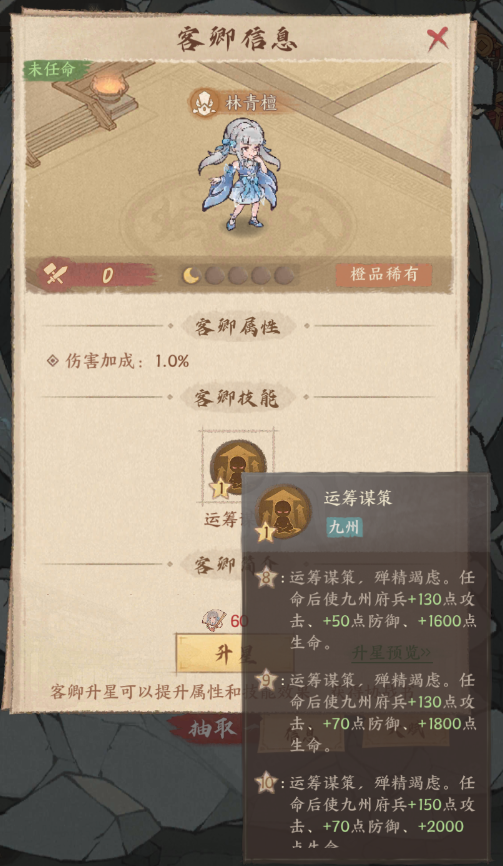Tap the skill icon under 客卿技能

[x=237, y=466]
